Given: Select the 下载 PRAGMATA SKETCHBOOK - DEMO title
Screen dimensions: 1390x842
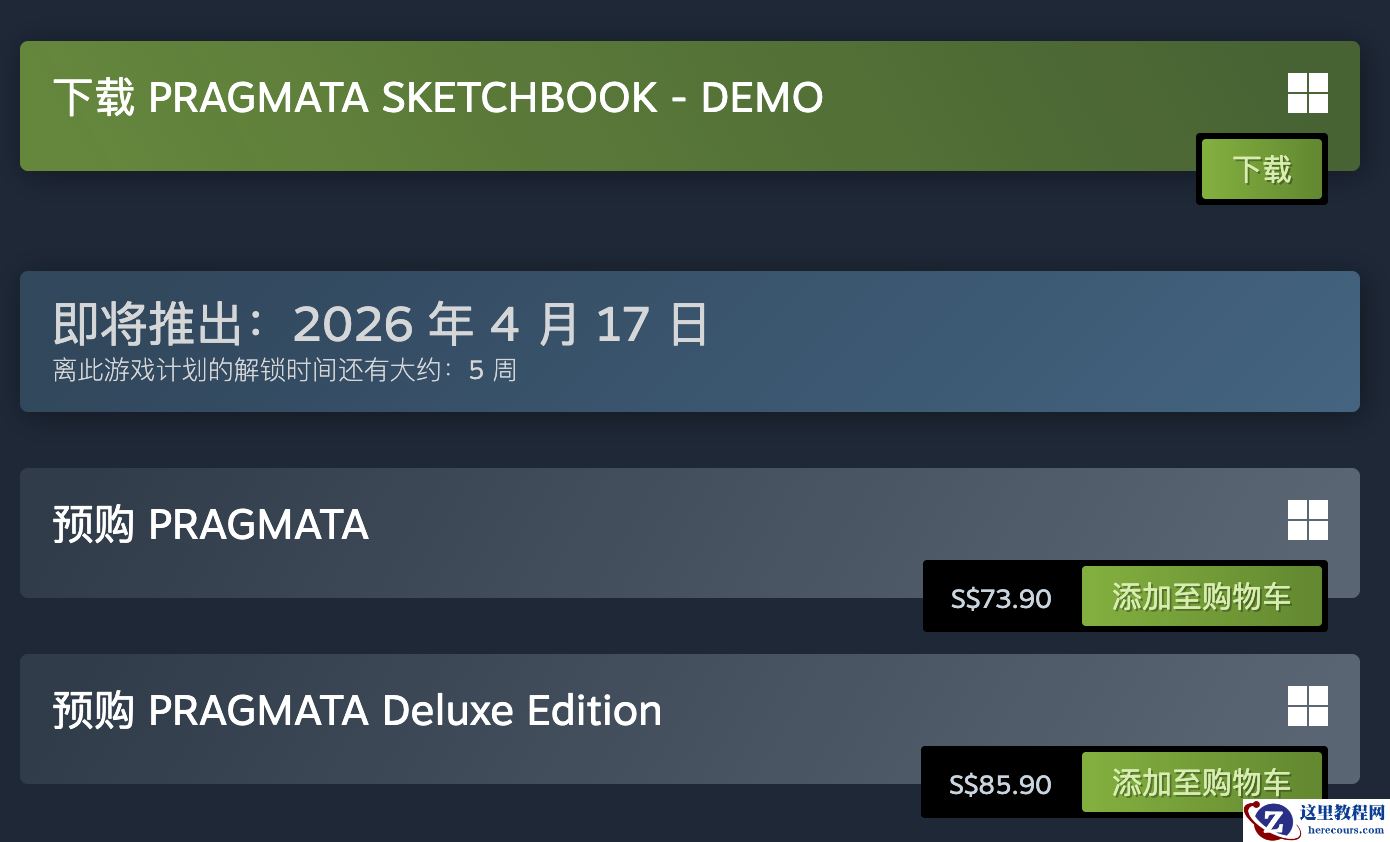Looking at the screenshot, I should [437, 98].
